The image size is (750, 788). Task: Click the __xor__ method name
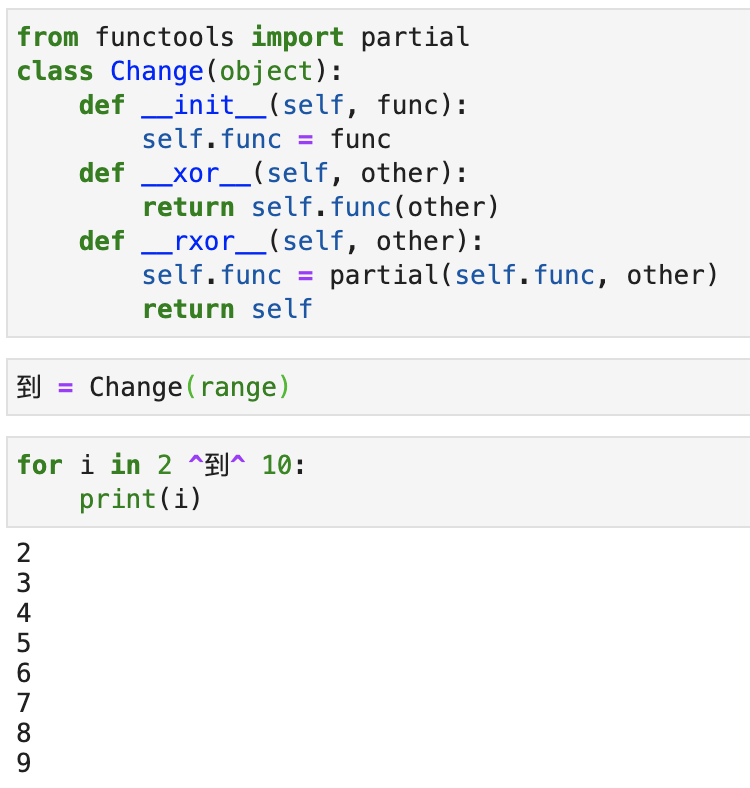[x=196, y=173]
